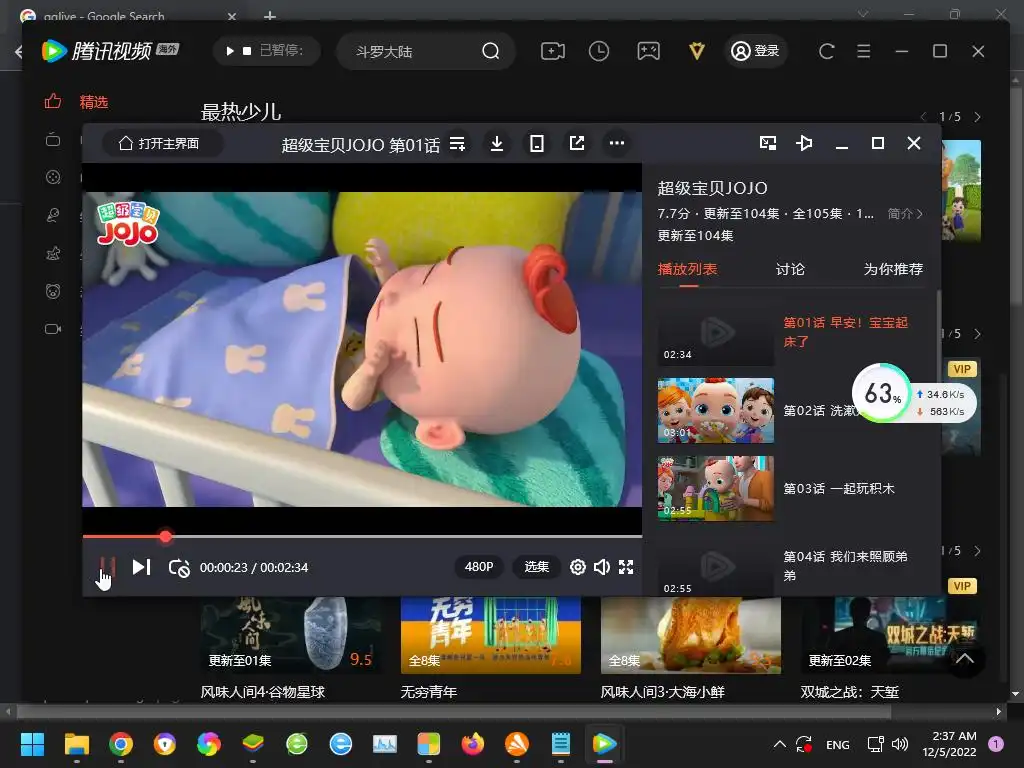This screenshot has height=768, width=1024.
Task: Open the film reel sidebar icon
Action: point(53,177)
